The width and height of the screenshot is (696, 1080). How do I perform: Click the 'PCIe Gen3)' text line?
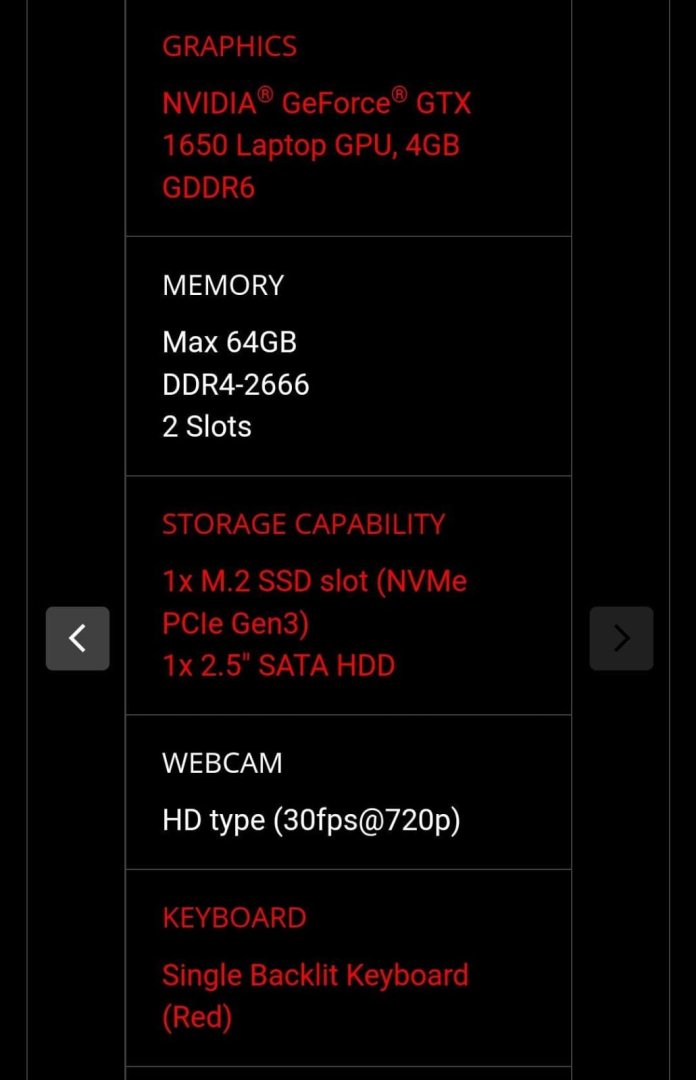(235, 623)
